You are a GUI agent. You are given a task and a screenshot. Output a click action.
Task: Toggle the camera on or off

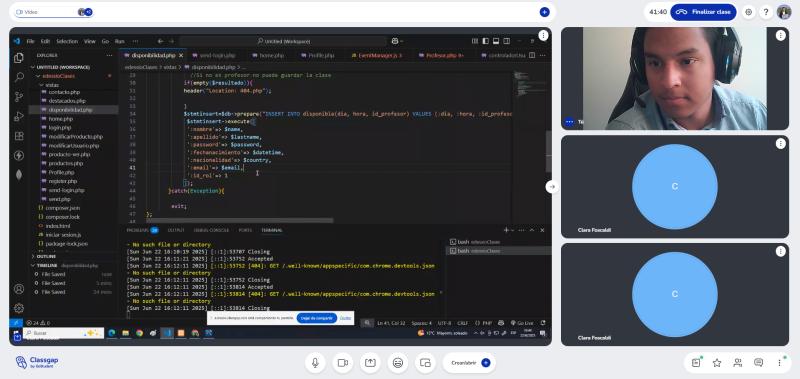pyautogui.click(x=343, y=363)
